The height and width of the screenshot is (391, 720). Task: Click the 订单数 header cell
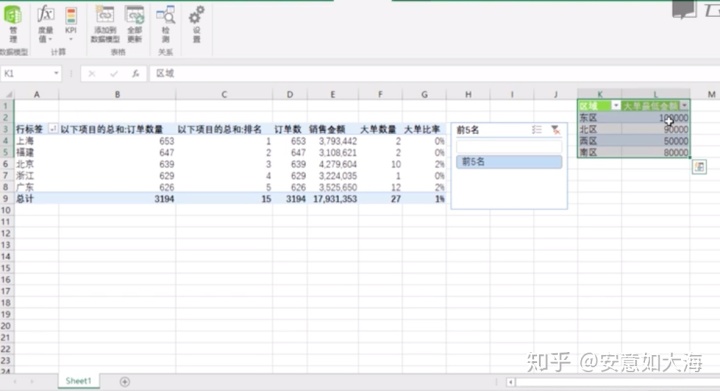pos(290,129)
